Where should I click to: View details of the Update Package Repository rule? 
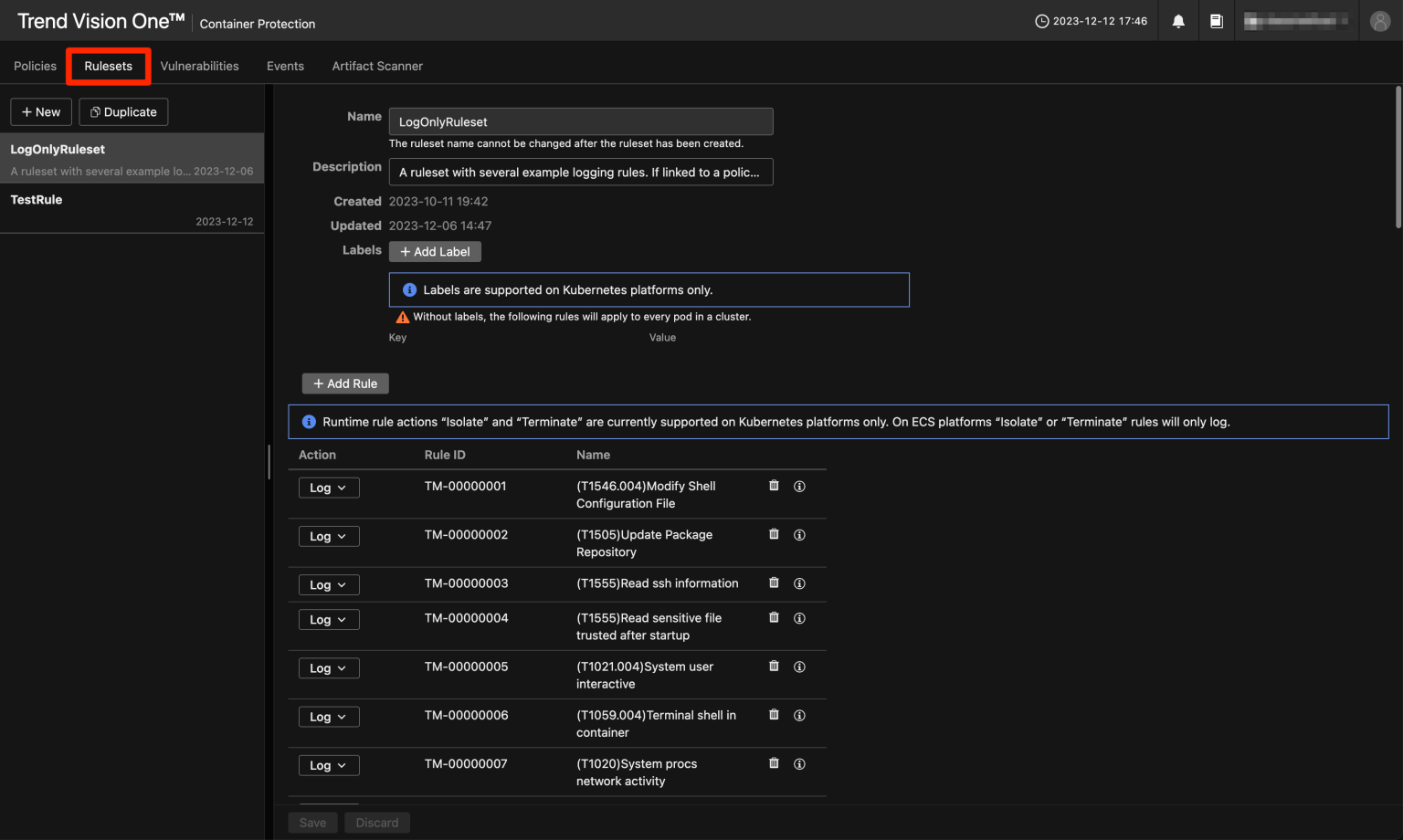click(799, 534)
